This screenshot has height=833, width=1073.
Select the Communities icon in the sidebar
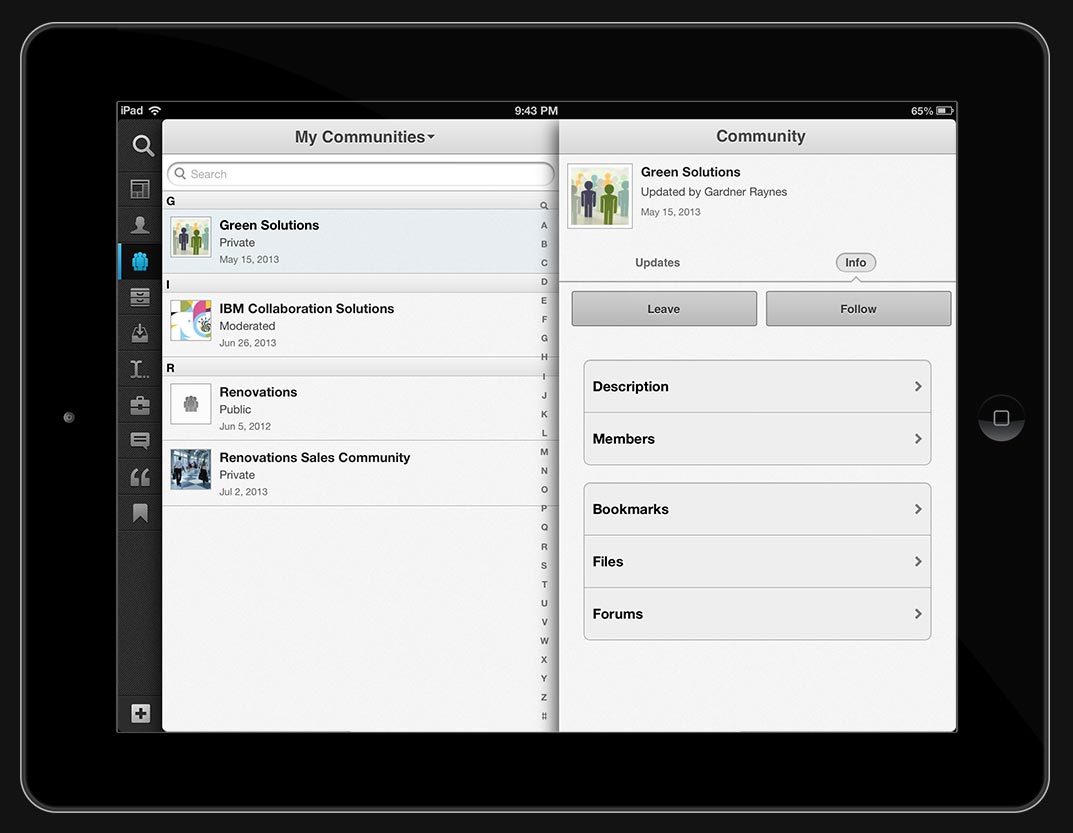(x=140, y=262)
